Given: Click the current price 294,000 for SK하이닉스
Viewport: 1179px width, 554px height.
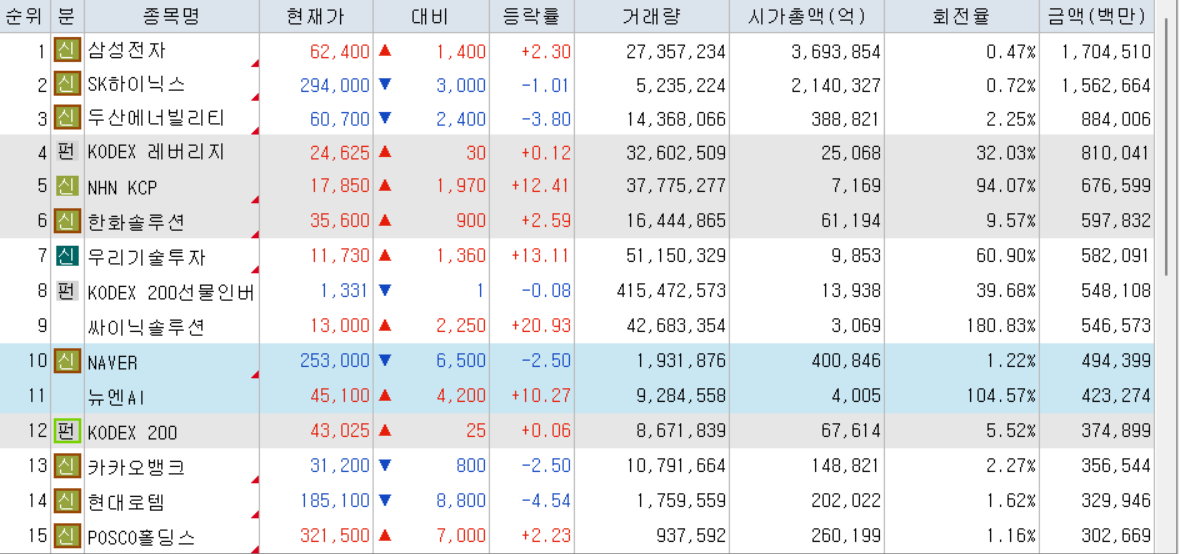Looking at the screenshot, I should point(335,85).
